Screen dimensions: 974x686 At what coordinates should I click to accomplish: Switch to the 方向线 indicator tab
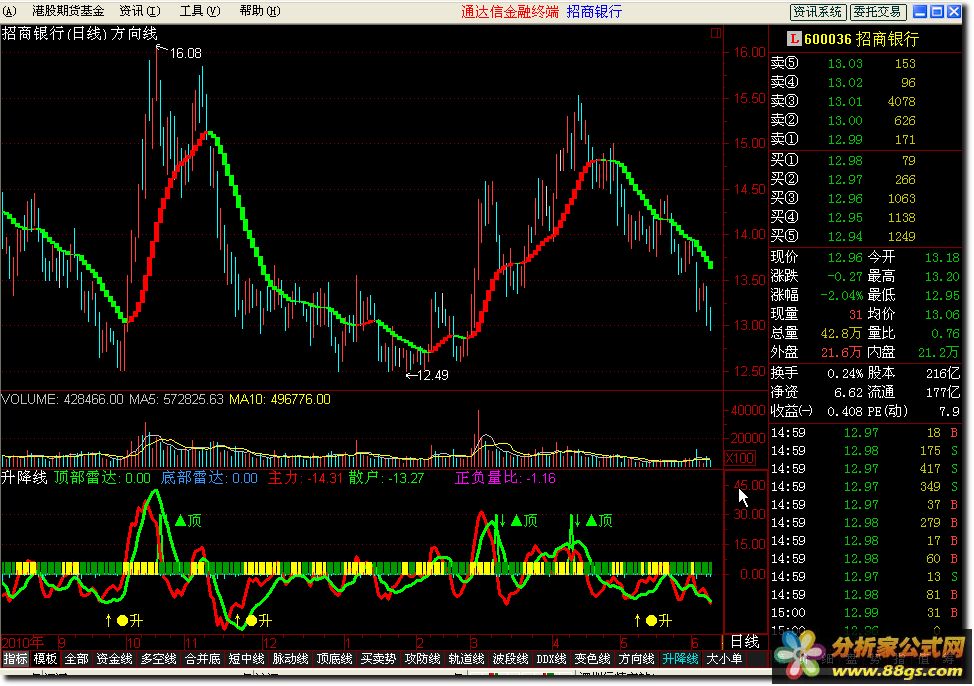636,658
